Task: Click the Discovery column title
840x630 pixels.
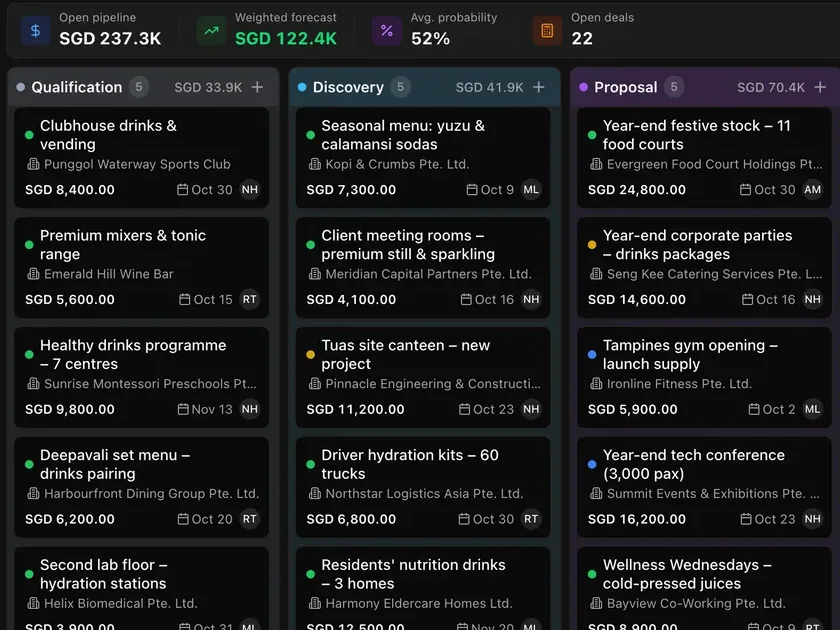Action: click(348, 87)
